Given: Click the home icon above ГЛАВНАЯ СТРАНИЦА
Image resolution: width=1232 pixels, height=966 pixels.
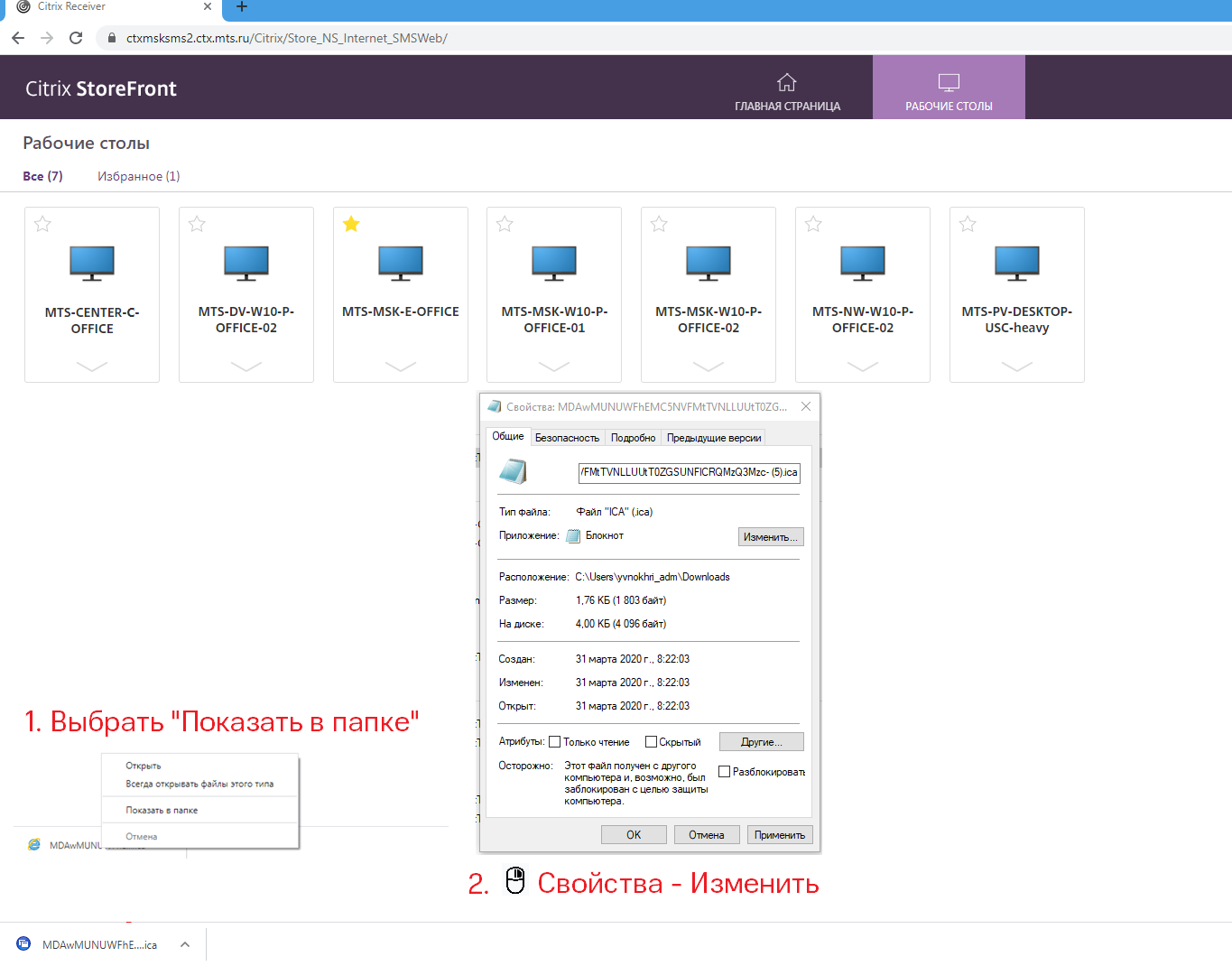Looking at the screenshot, I should pos(787,82).
